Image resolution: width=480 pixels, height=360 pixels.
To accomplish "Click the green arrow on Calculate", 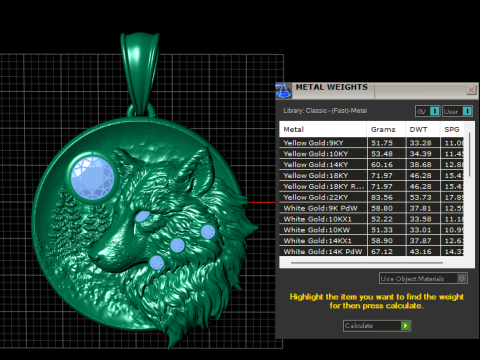I will tap(405, 326).
